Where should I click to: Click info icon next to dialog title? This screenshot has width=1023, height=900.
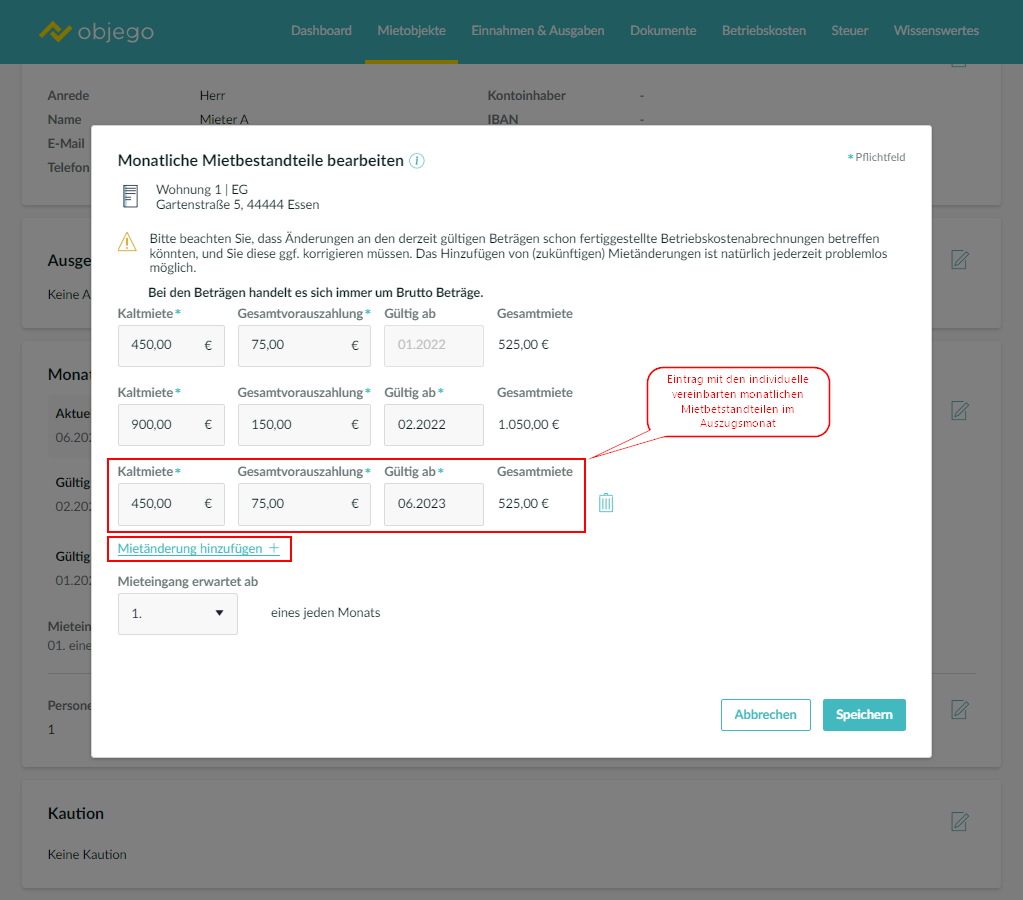pos(417,161)
